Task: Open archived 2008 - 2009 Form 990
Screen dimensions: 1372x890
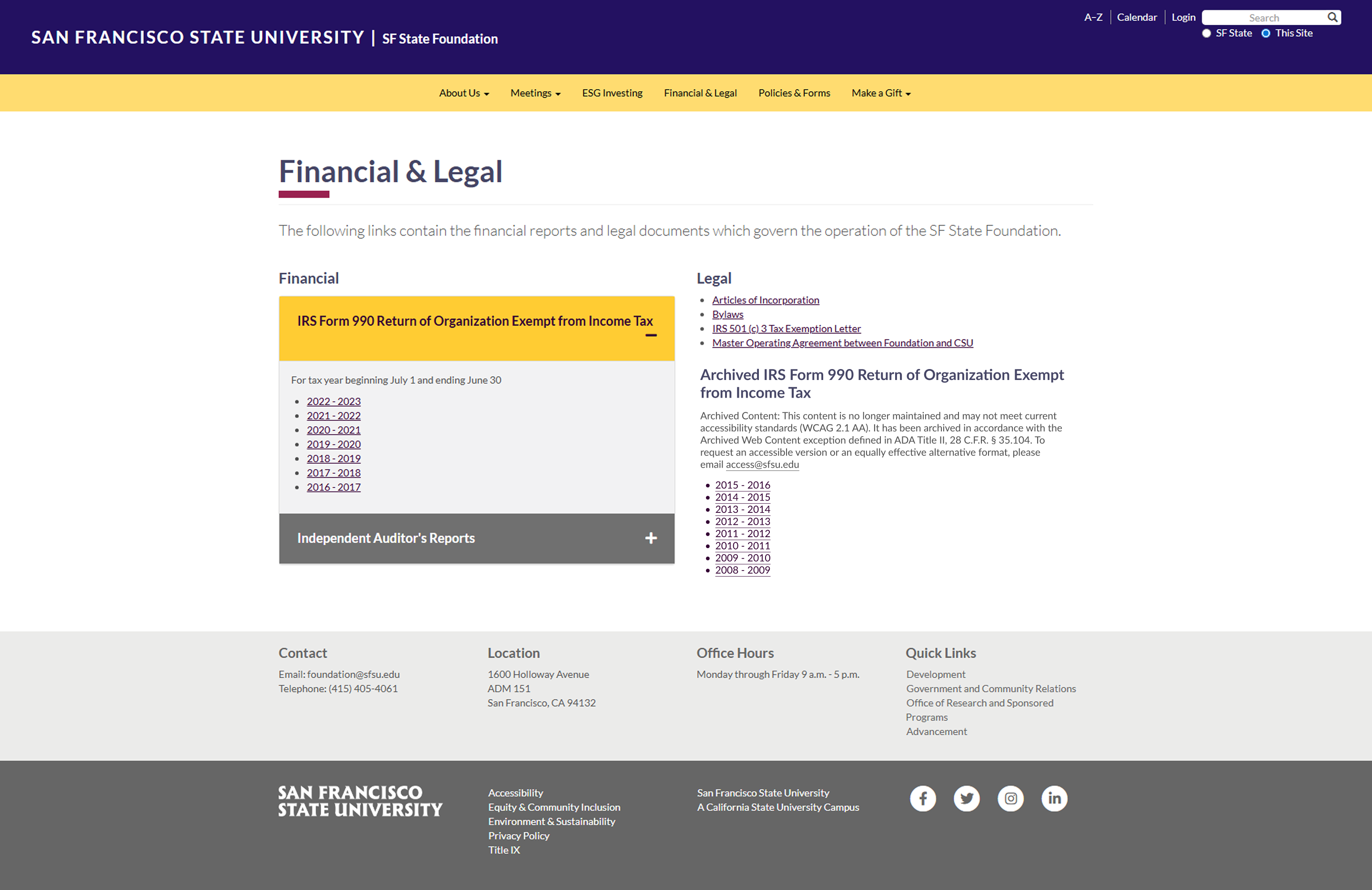Action: pos(743,570)
